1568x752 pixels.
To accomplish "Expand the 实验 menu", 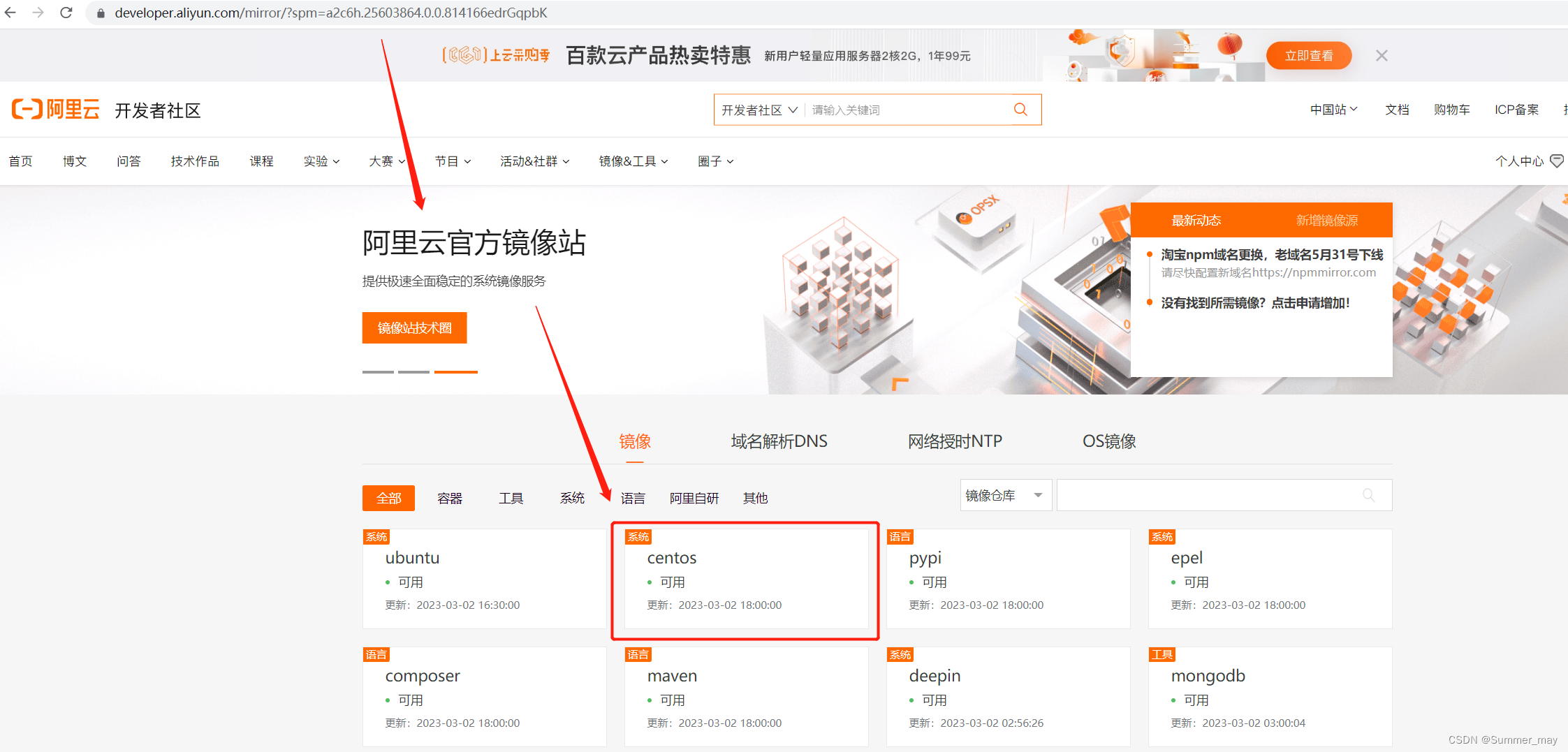I will [321, 161].
